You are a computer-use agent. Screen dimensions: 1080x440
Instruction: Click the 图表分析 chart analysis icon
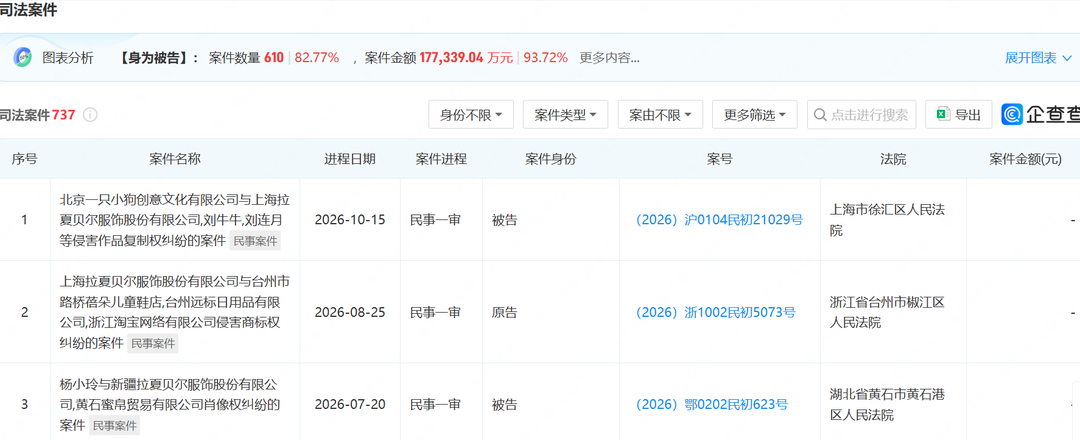click(22, 58)
